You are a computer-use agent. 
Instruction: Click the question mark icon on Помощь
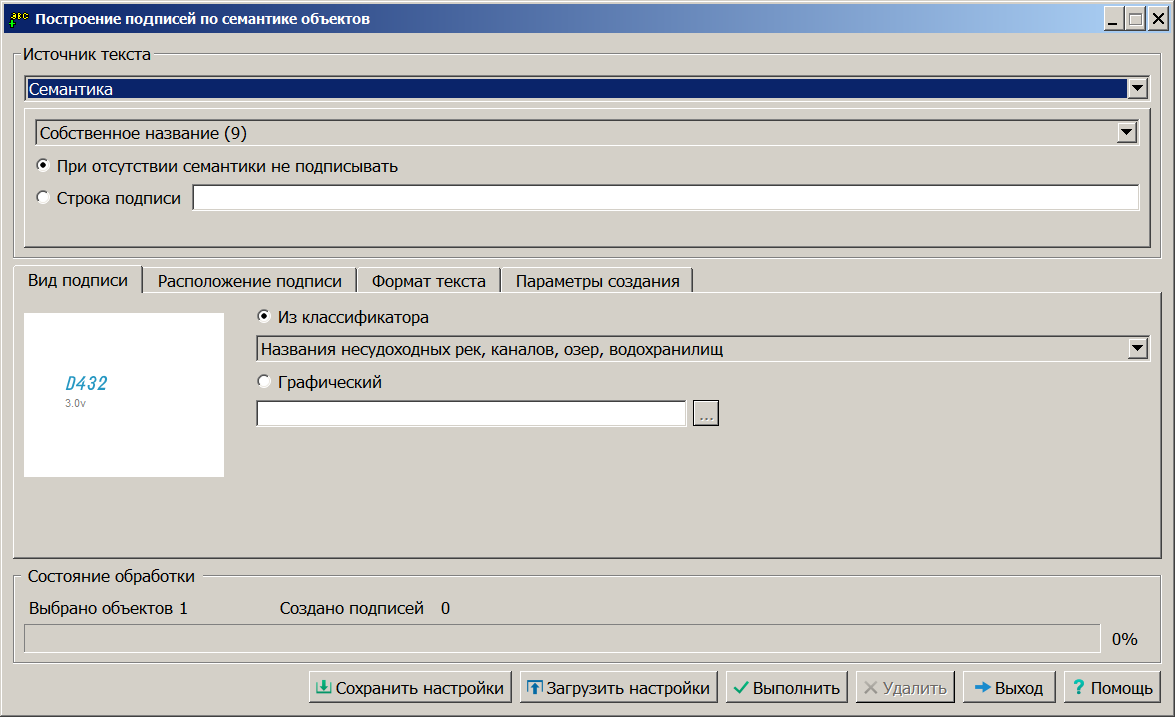click(1078, 688)
